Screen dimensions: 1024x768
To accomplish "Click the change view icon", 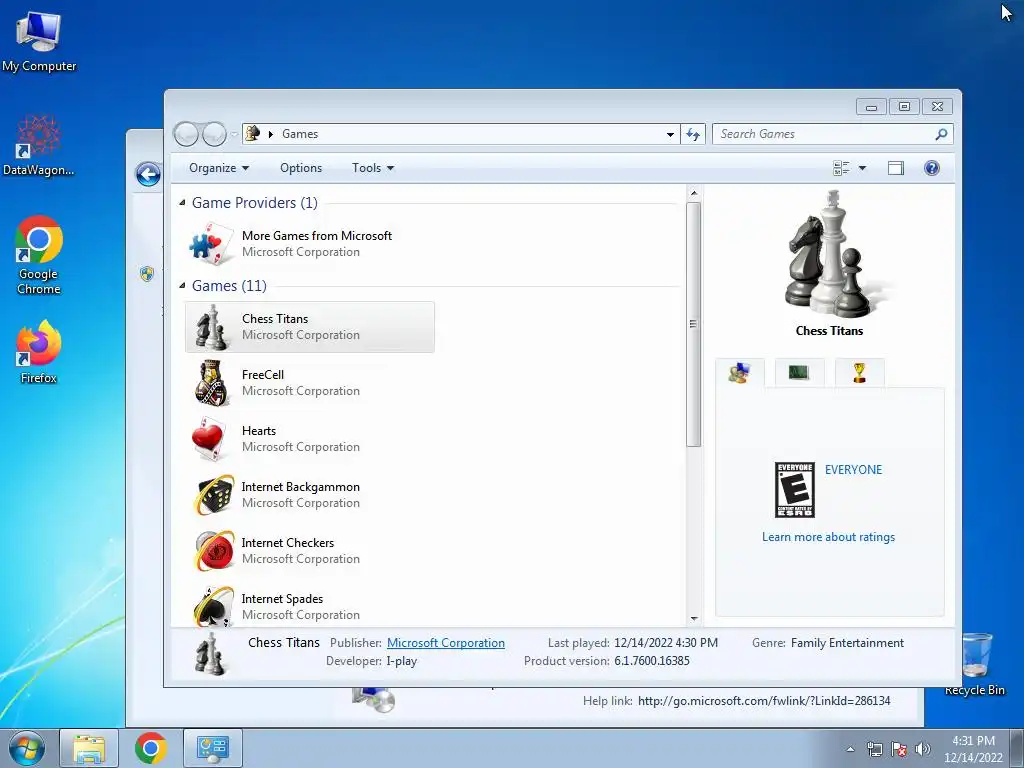I will pos(841,168).
